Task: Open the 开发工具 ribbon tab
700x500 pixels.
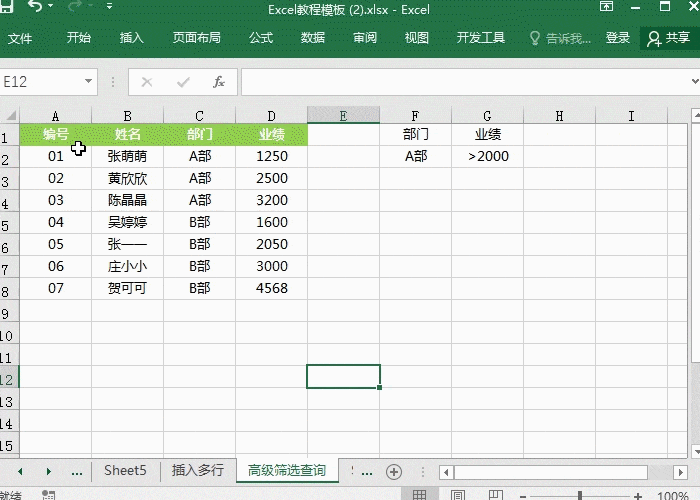Action: pos(481,38)
